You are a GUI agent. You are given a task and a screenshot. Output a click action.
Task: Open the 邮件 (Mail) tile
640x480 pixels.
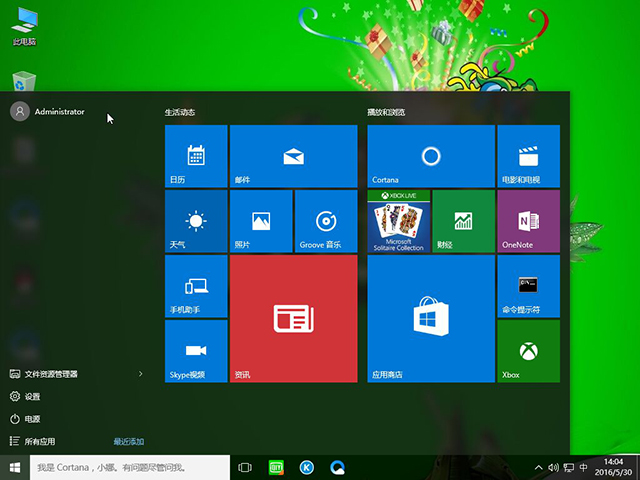click(293, 156)
